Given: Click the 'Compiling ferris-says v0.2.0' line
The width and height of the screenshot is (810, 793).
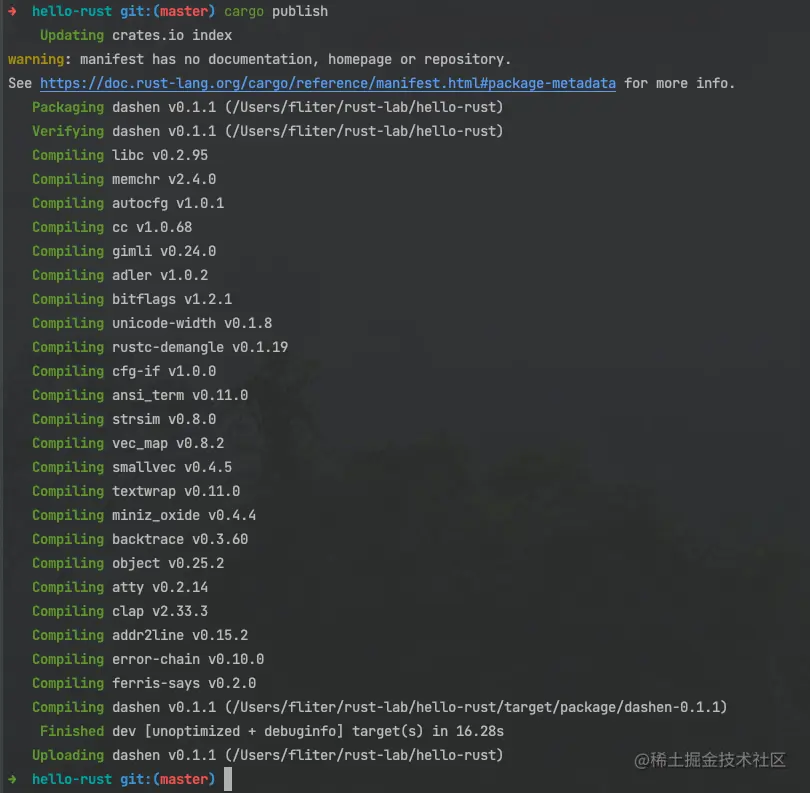Looking at the screenshot, I should click(x=144, y=683).
